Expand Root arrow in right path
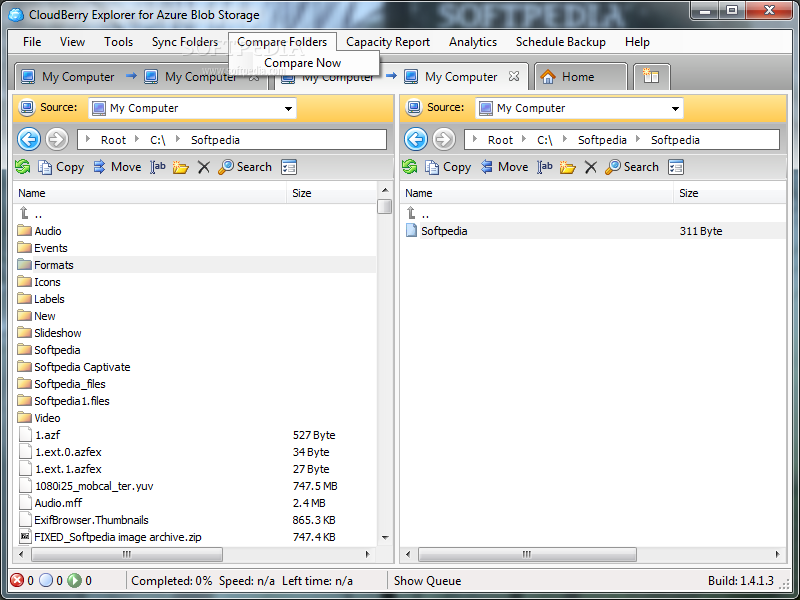 (x=474, y=139)
